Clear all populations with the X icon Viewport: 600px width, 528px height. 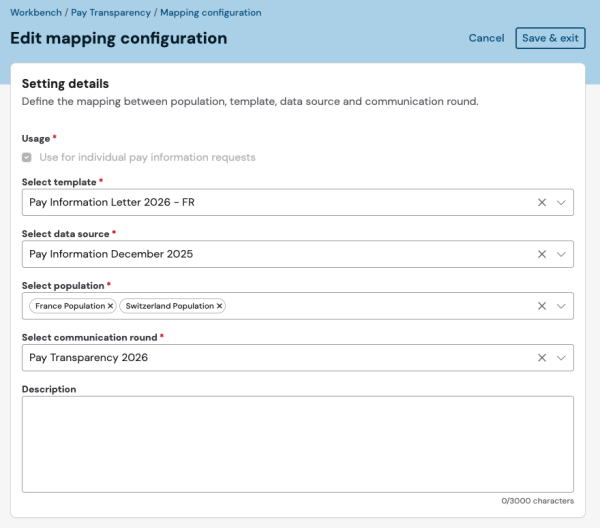point(541,306)
